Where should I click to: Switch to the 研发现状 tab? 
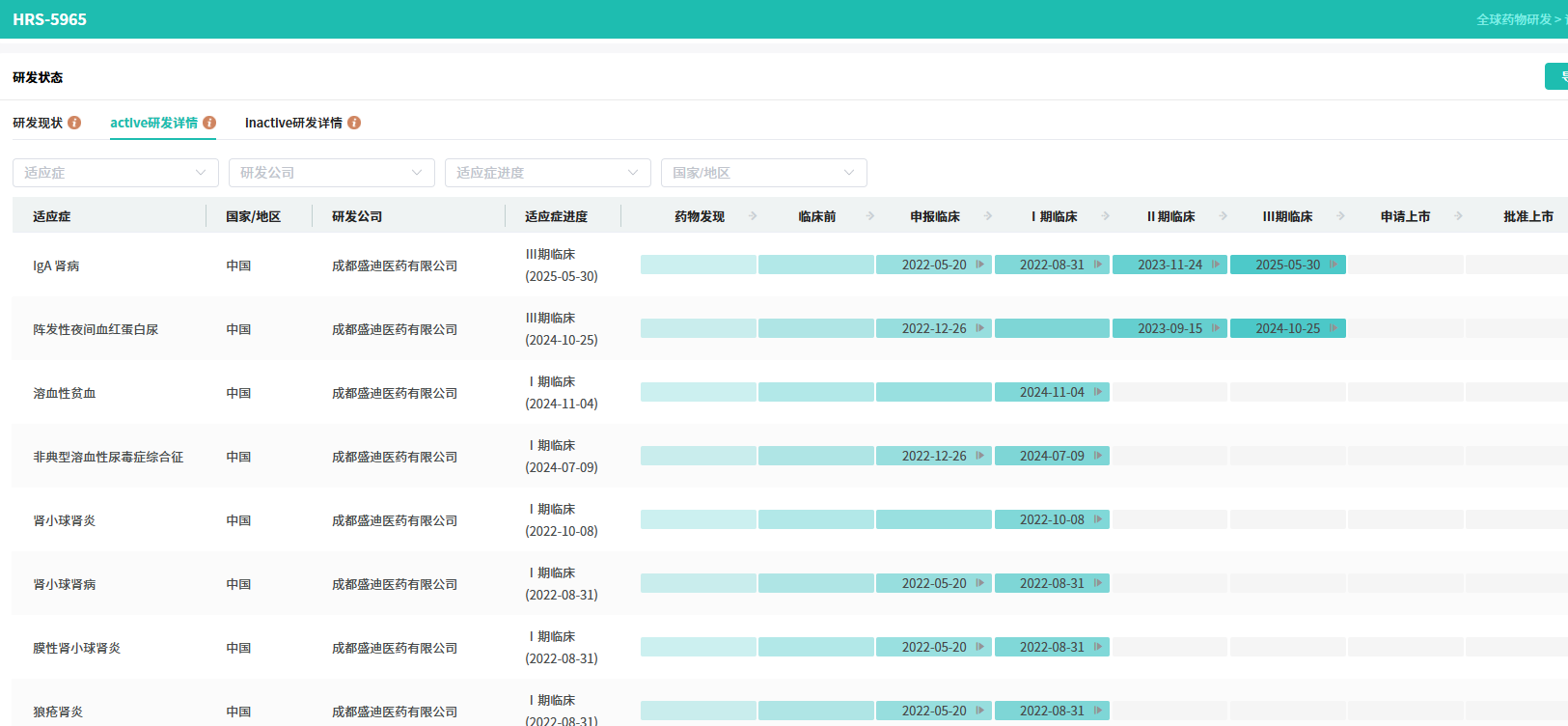click(x=38, y=123)
